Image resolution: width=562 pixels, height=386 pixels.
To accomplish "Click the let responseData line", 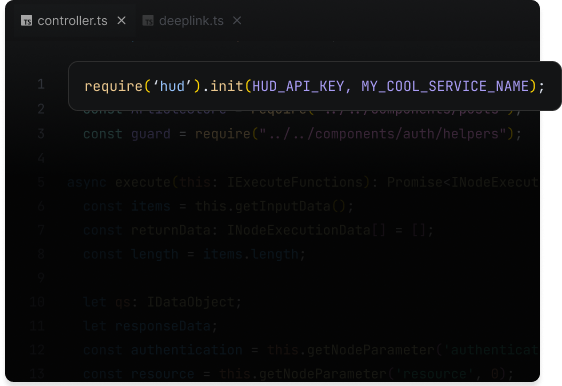I will point(150,326).
